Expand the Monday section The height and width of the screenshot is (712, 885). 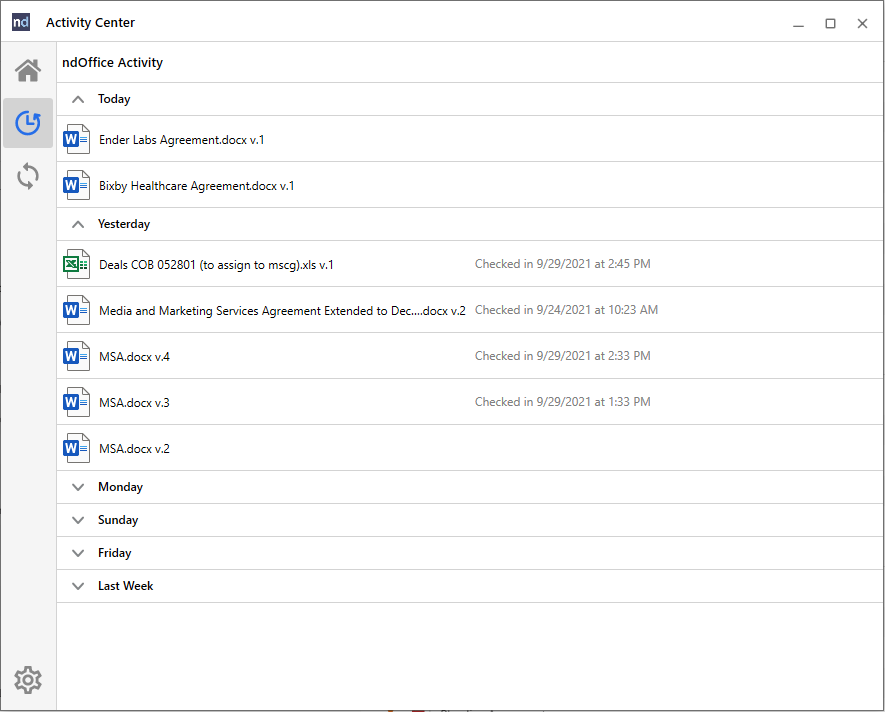(77, 487)
